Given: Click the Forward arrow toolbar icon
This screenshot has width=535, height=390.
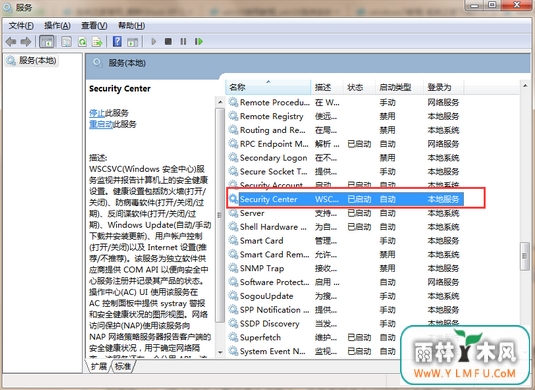Looking at the screenshot, I should (26, 42).
